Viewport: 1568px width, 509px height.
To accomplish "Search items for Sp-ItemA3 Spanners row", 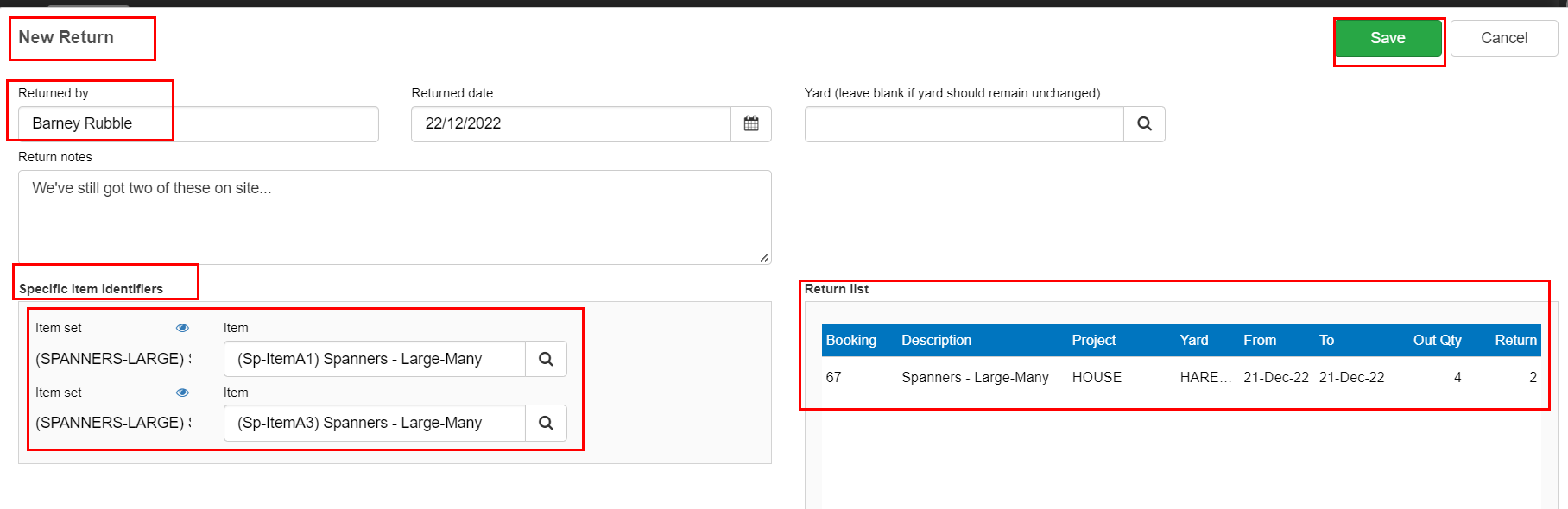I will pyautogui.click(x=546, y=423).
